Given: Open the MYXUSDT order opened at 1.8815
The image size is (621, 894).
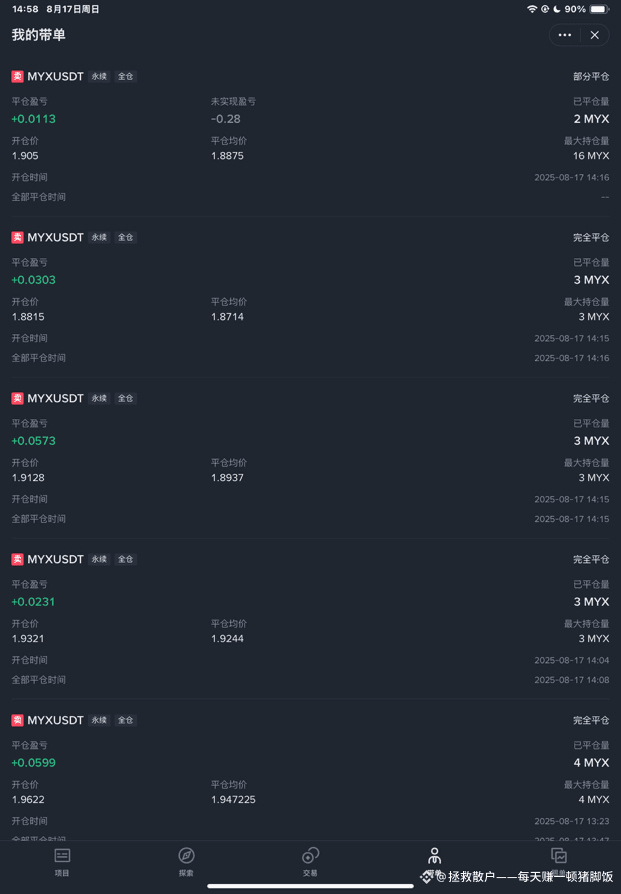Looking at the screenshot, I should (x=310, y=297).
